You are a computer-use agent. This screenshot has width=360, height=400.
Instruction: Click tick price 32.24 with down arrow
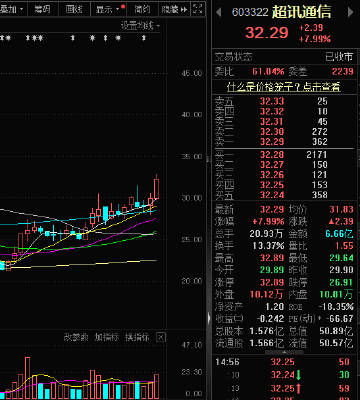coord(286,375)
